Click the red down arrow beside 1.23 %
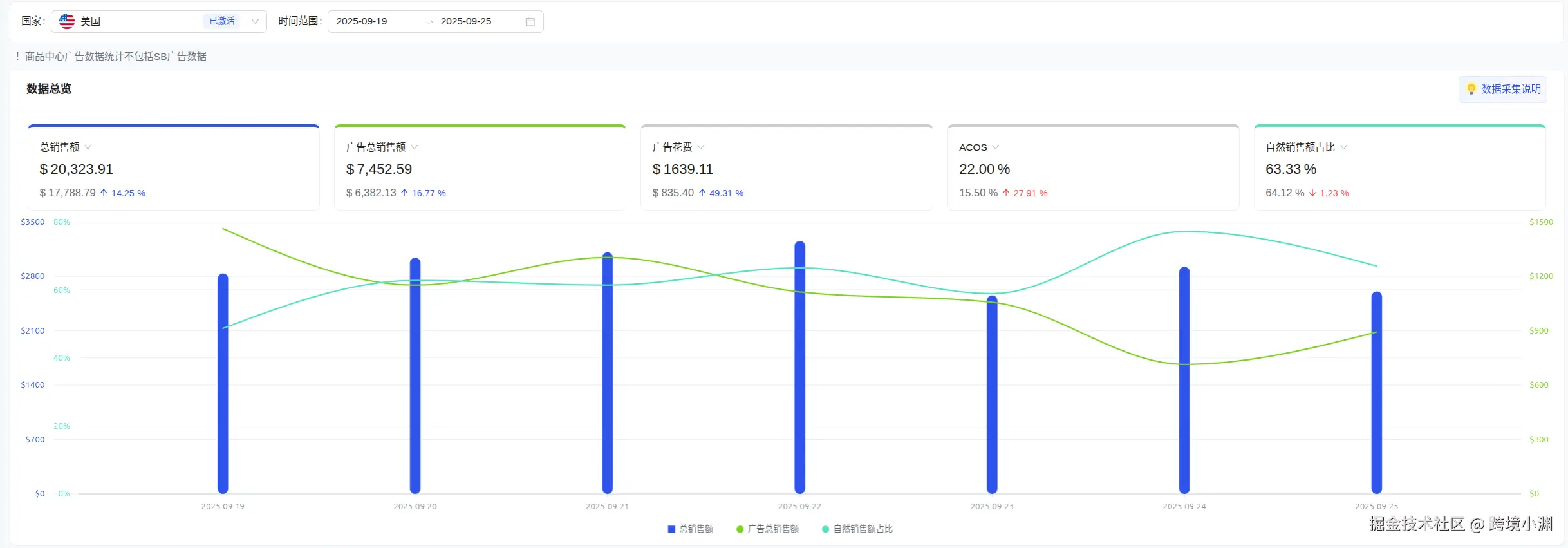The height and width of the screenshot is (548, 1568). pyautogui.click(x=1312, y=193)
